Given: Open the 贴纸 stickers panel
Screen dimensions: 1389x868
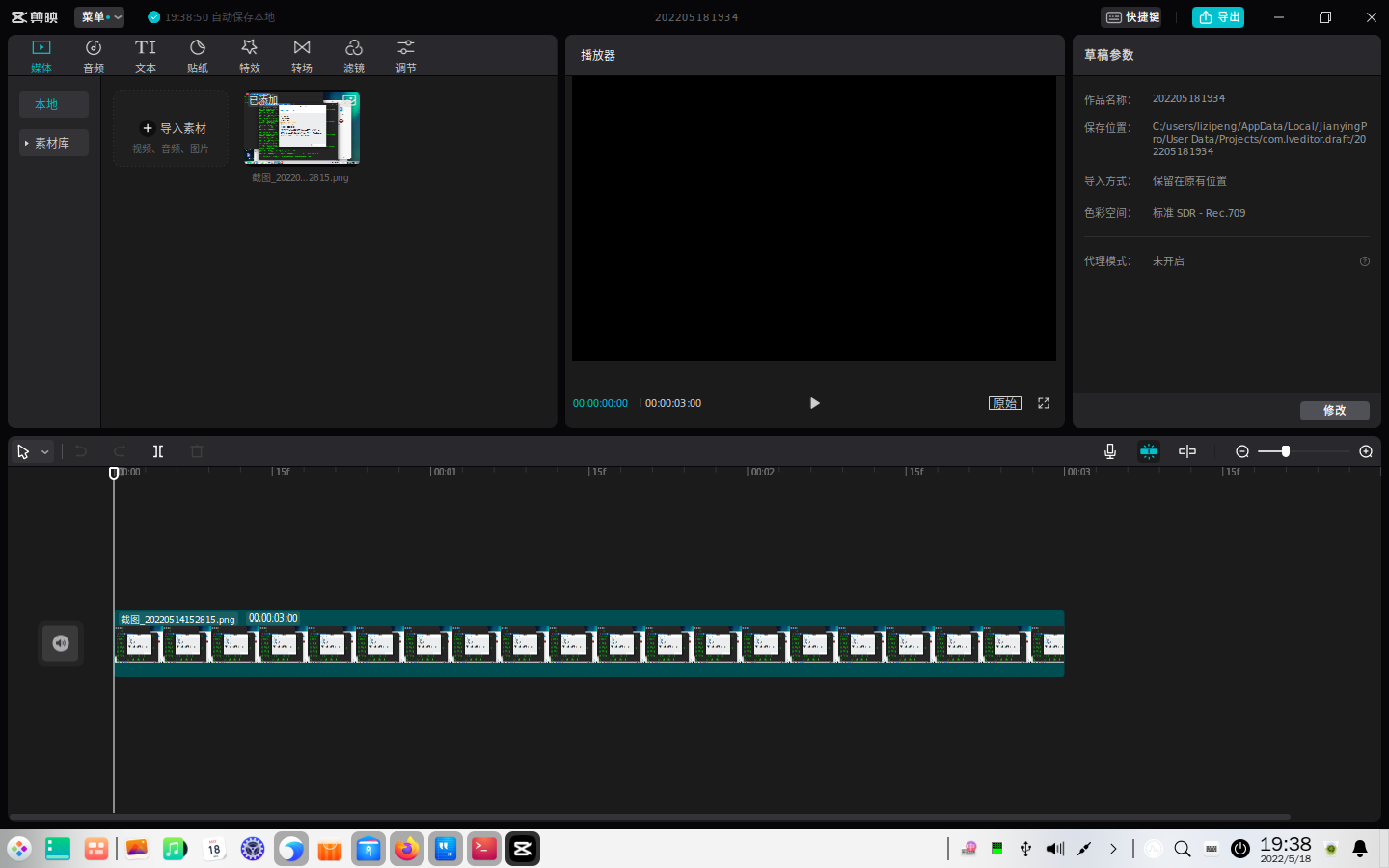Looking at the screenshot, I should coord(198,56).
